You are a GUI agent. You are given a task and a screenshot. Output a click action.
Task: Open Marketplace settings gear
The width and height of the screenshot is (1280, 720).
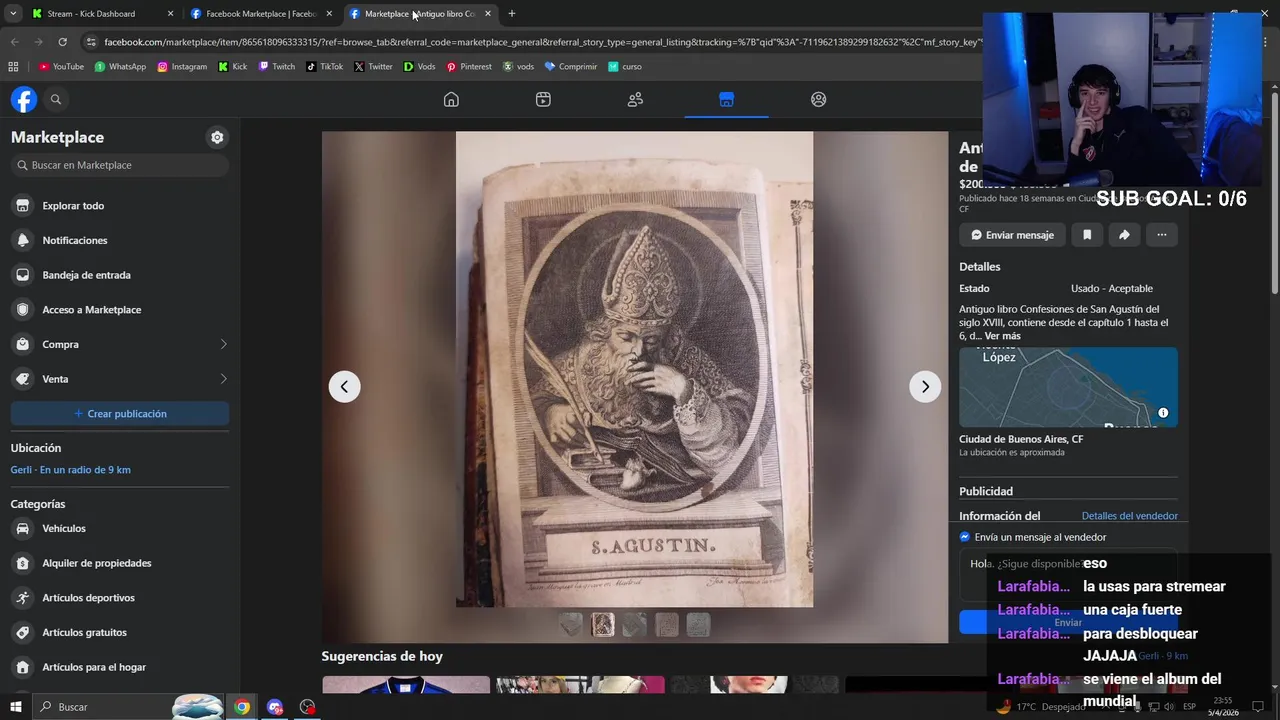coord(217,137)
